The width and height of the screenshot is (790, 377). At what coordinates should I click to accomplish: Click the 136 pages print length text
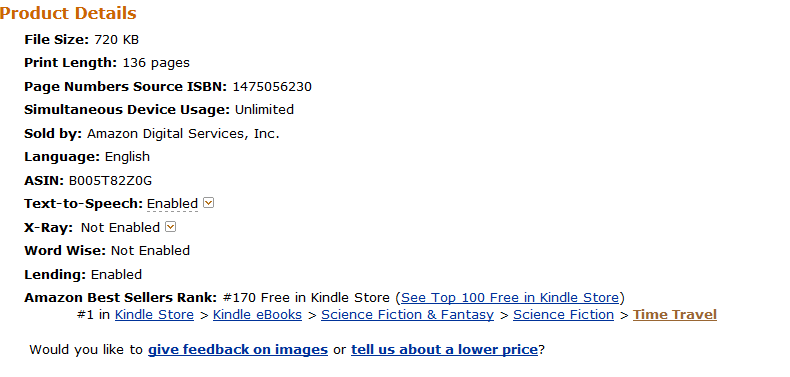point(156,63)
